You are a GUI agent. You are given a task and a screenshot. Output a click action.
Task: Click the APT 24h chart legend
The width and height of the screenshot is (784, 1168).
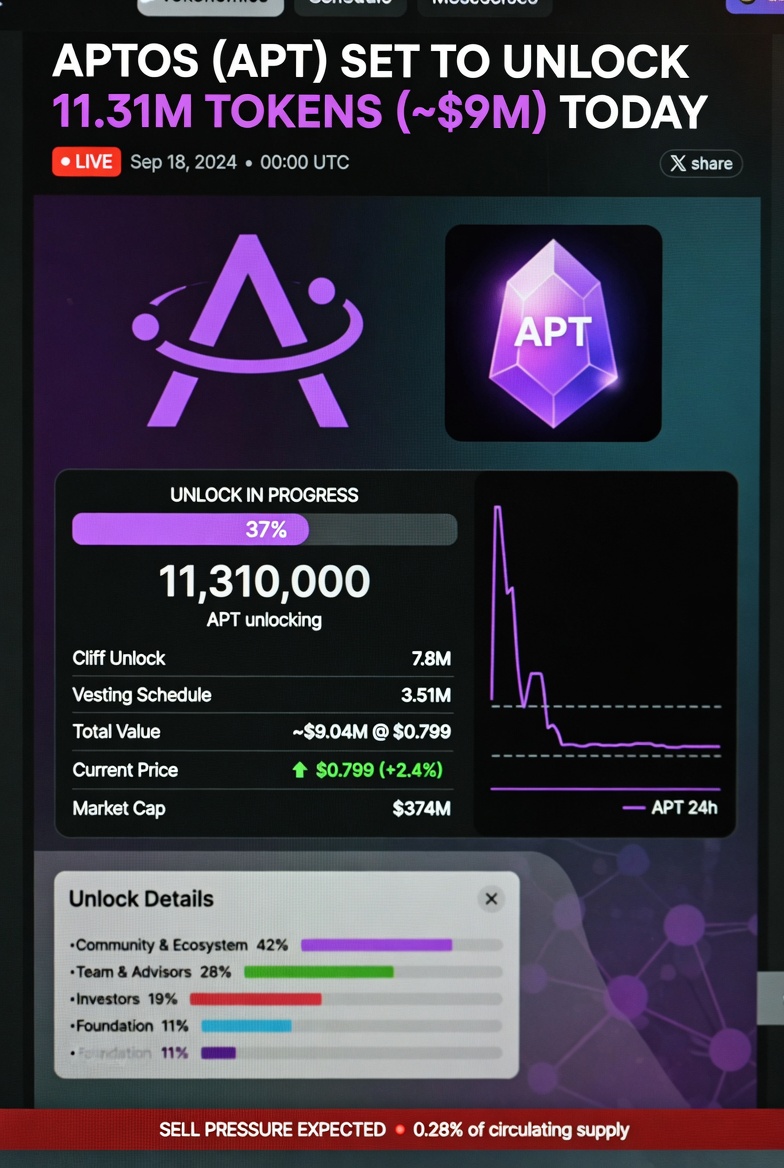[671, 808]
